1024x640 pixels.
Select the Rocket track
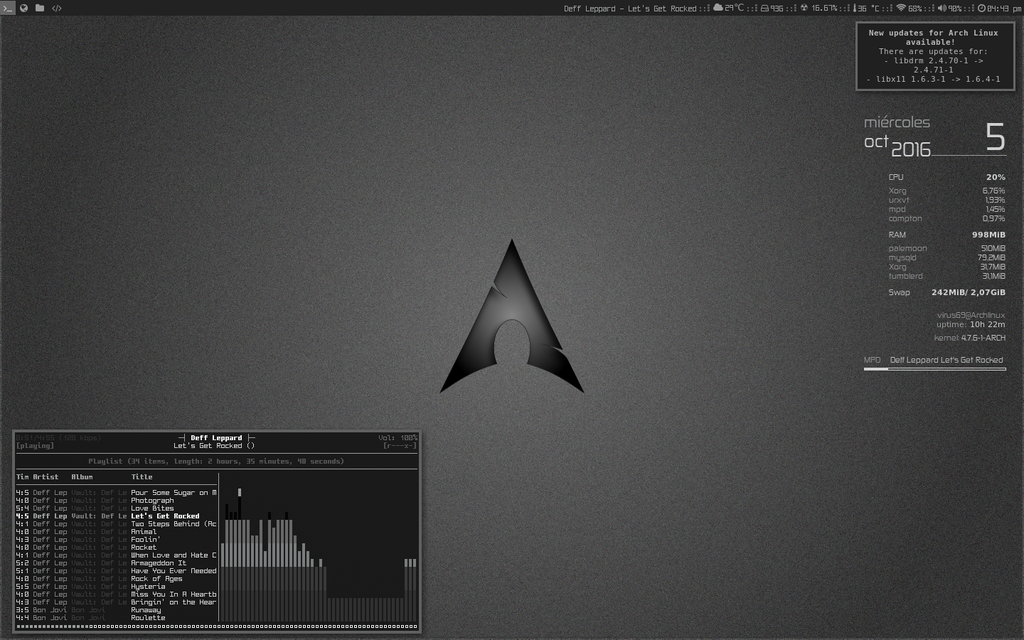tap(116, 547)
